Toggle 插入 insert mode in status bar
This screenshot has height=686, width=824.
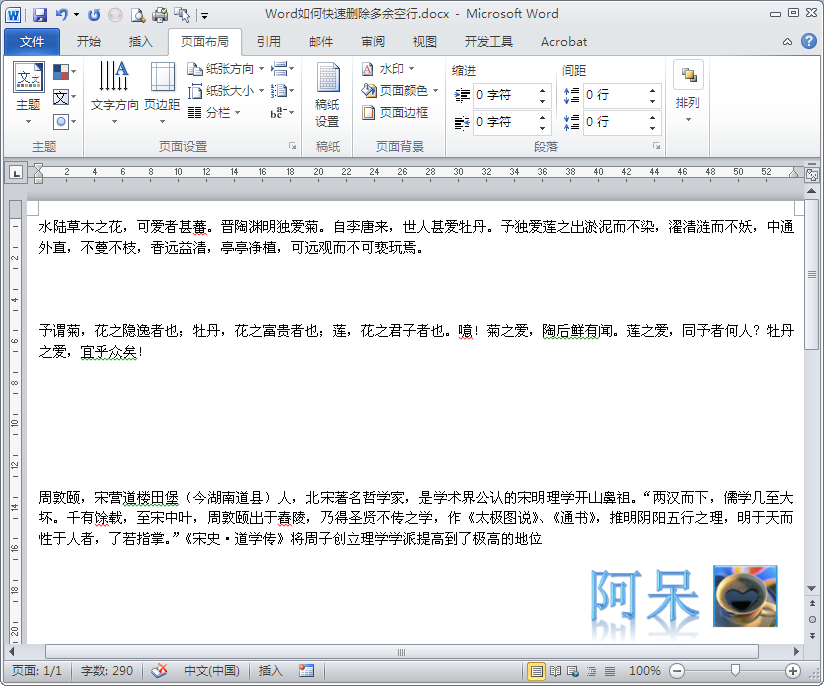[x=271, y=671]
